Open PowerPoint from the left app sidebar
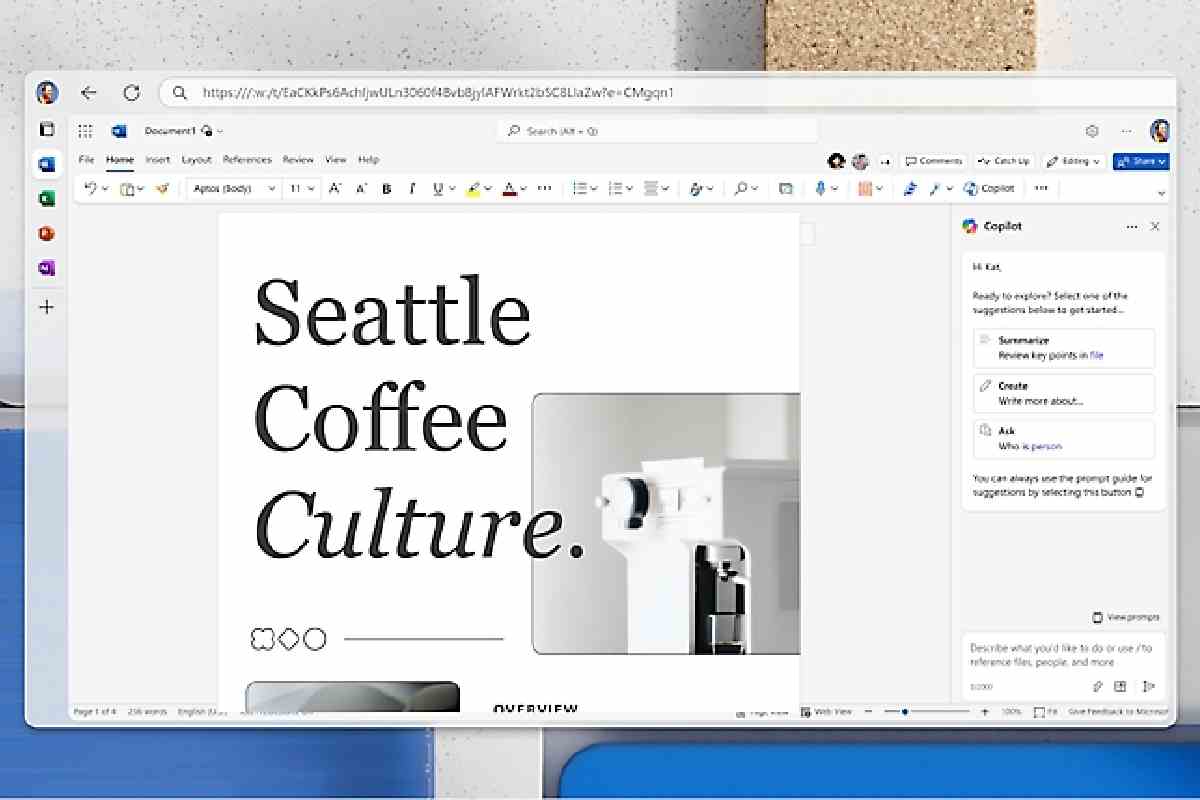This screenshot has height=800, width=1200. (x=46, y=234)
